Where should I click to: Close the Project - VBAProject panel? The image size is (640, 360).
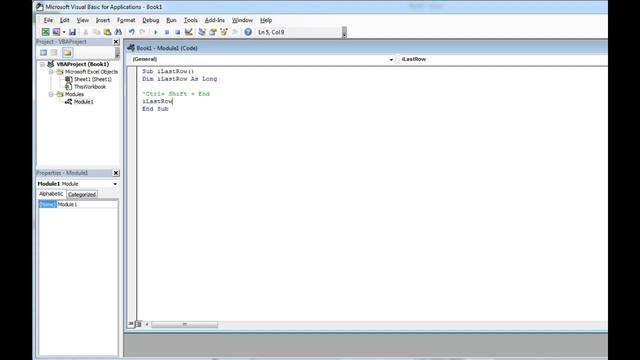coord(116,42)
